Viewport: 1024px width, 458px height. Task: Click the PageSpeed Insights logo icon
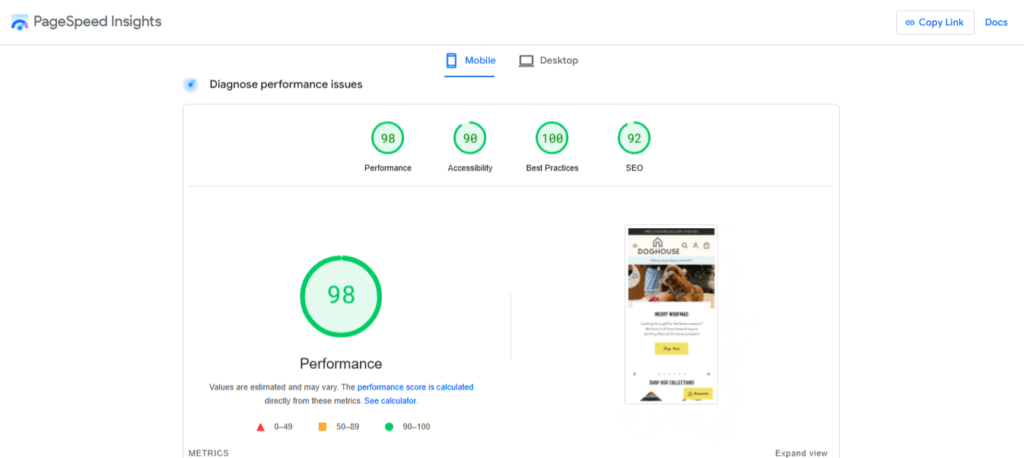point(20,22)
